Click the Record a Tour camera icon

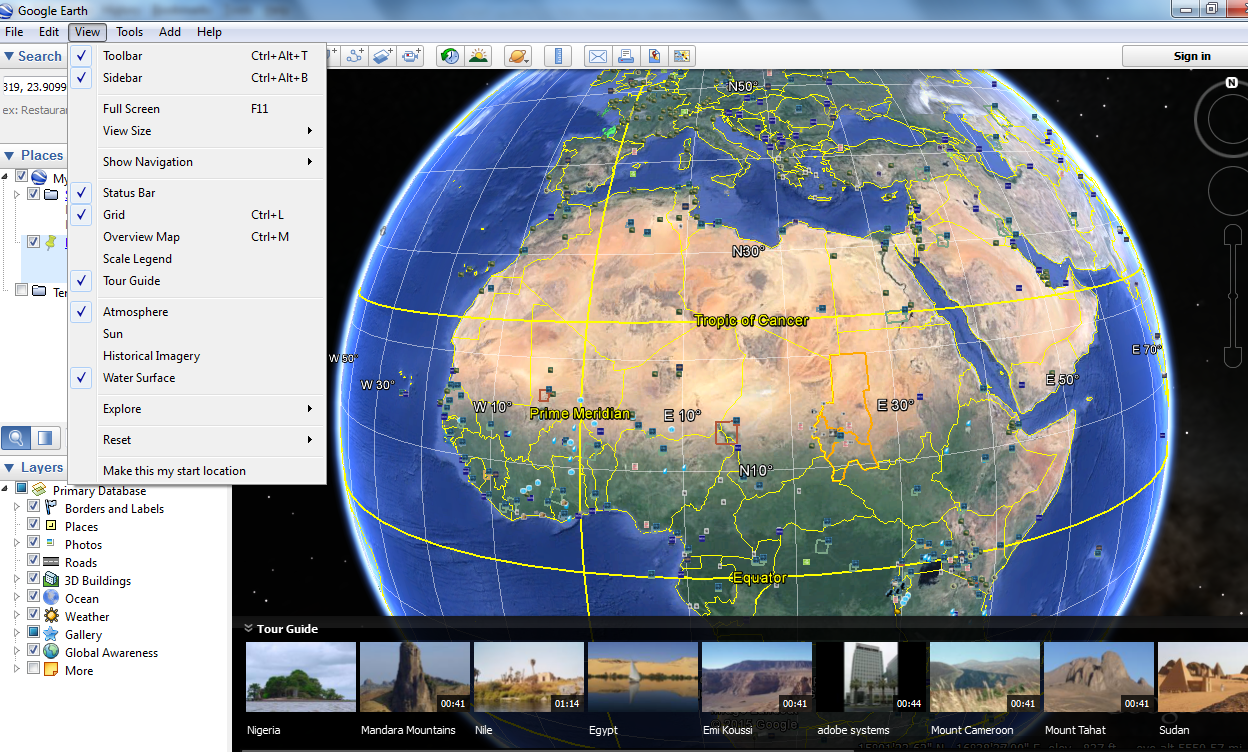[412, 56]
